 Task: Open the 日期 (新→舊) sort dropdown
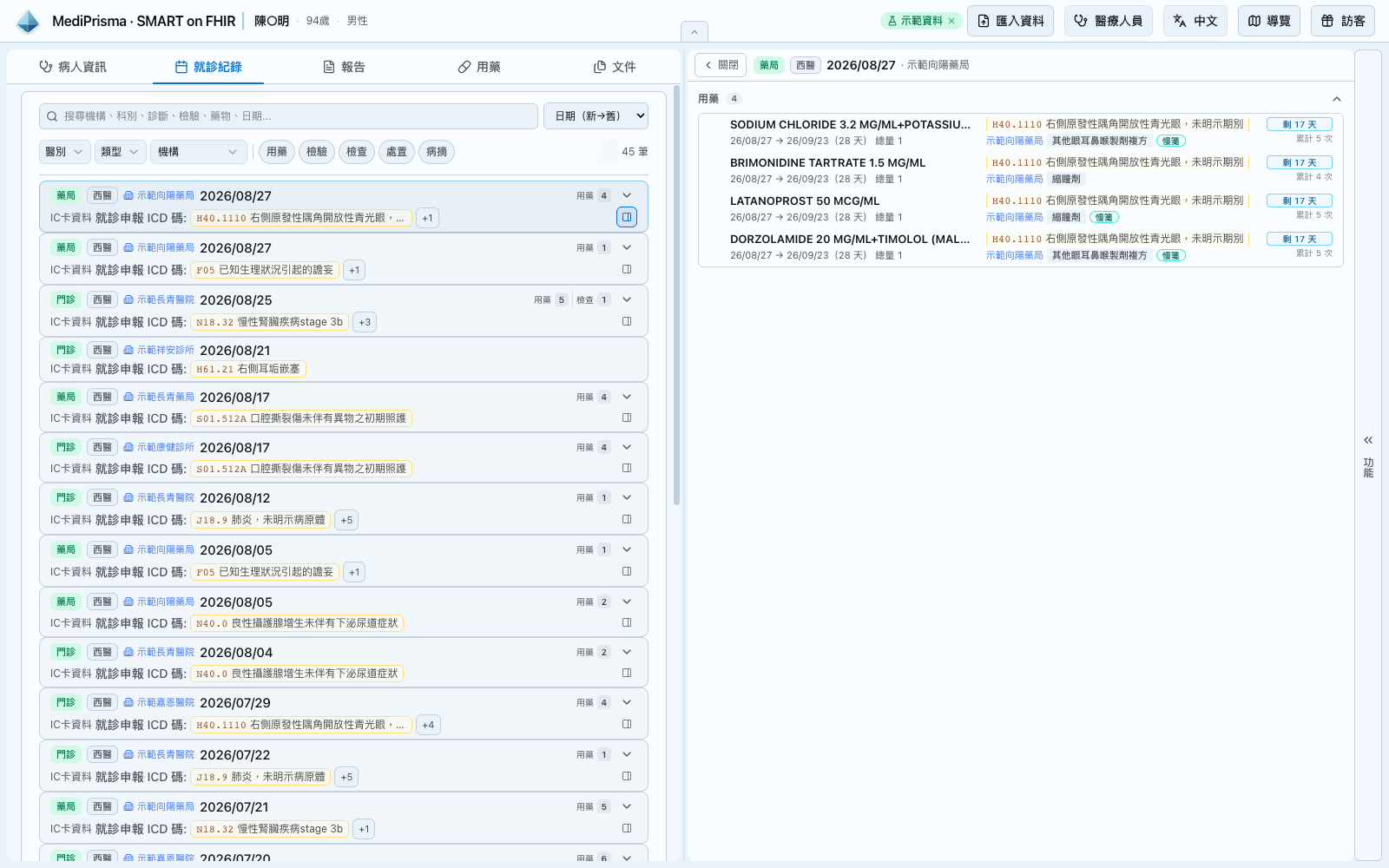click(x=596, y=116)
